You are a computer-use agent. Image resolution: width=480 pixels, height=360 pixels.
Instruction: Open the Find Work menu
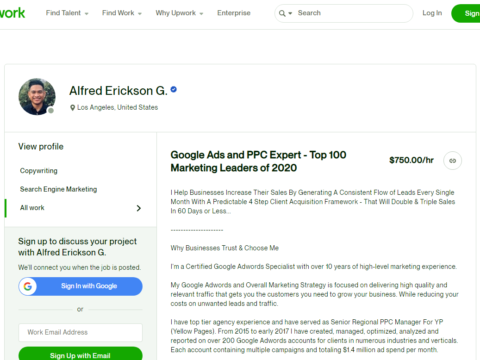(x=122, y=13)
